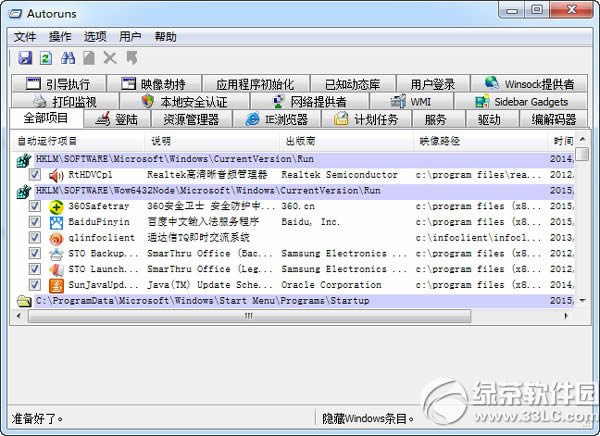Screen dimensions: 600x436
Task: Switch to the 已知动态库 tab
Action: coord(352,84)
